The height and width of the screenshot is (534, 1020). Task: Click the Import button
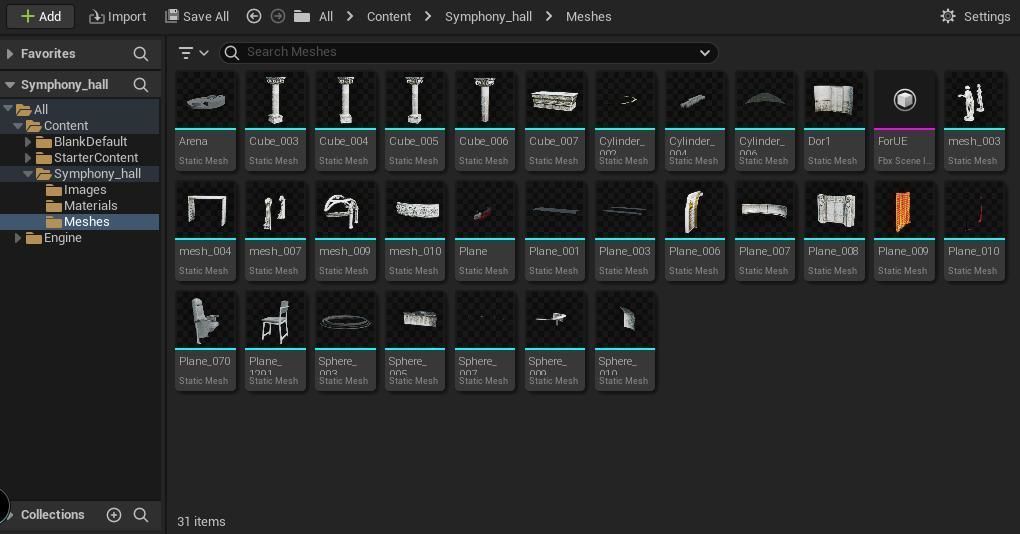tap(118, 16)
